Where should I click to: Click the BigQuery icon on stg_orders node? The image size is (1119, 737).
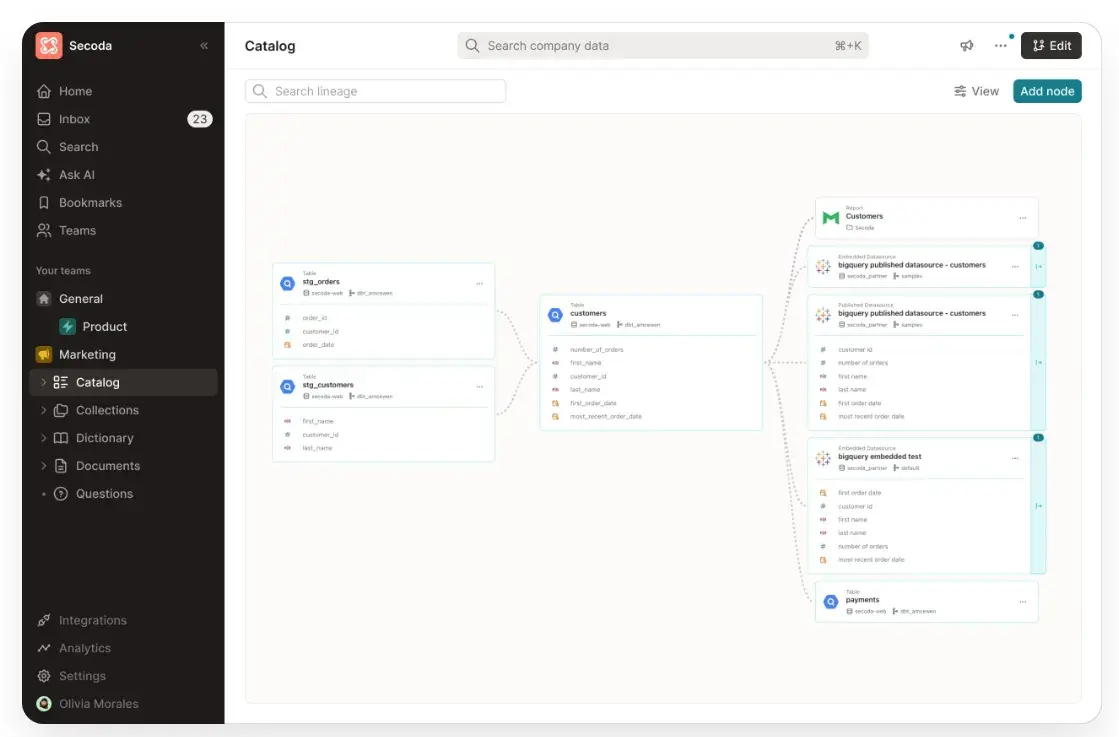click(x=288, y=283)
